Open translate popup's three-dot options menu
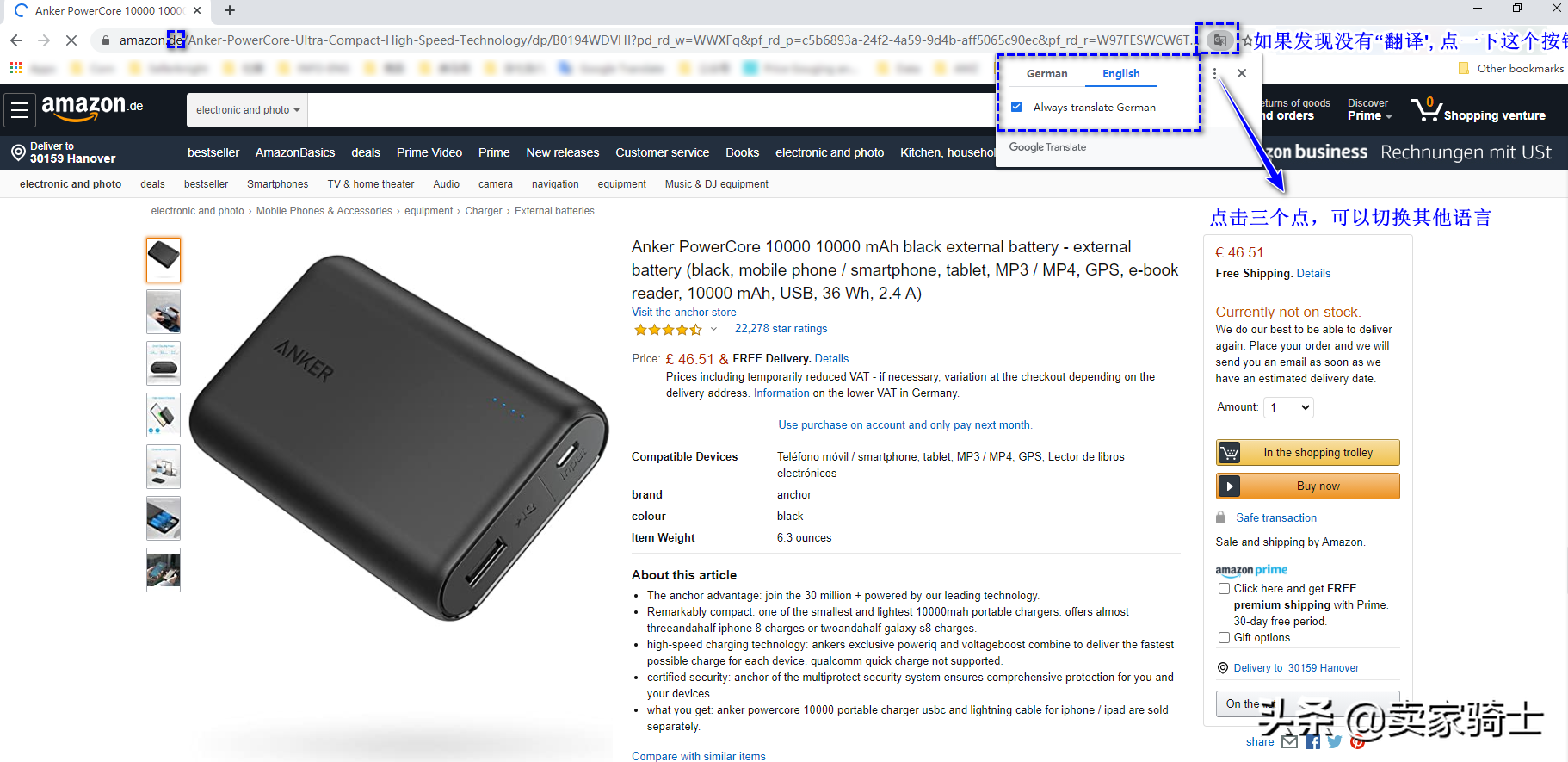Viewport: 1568px width, 762px height. (x=1214, y=74)
